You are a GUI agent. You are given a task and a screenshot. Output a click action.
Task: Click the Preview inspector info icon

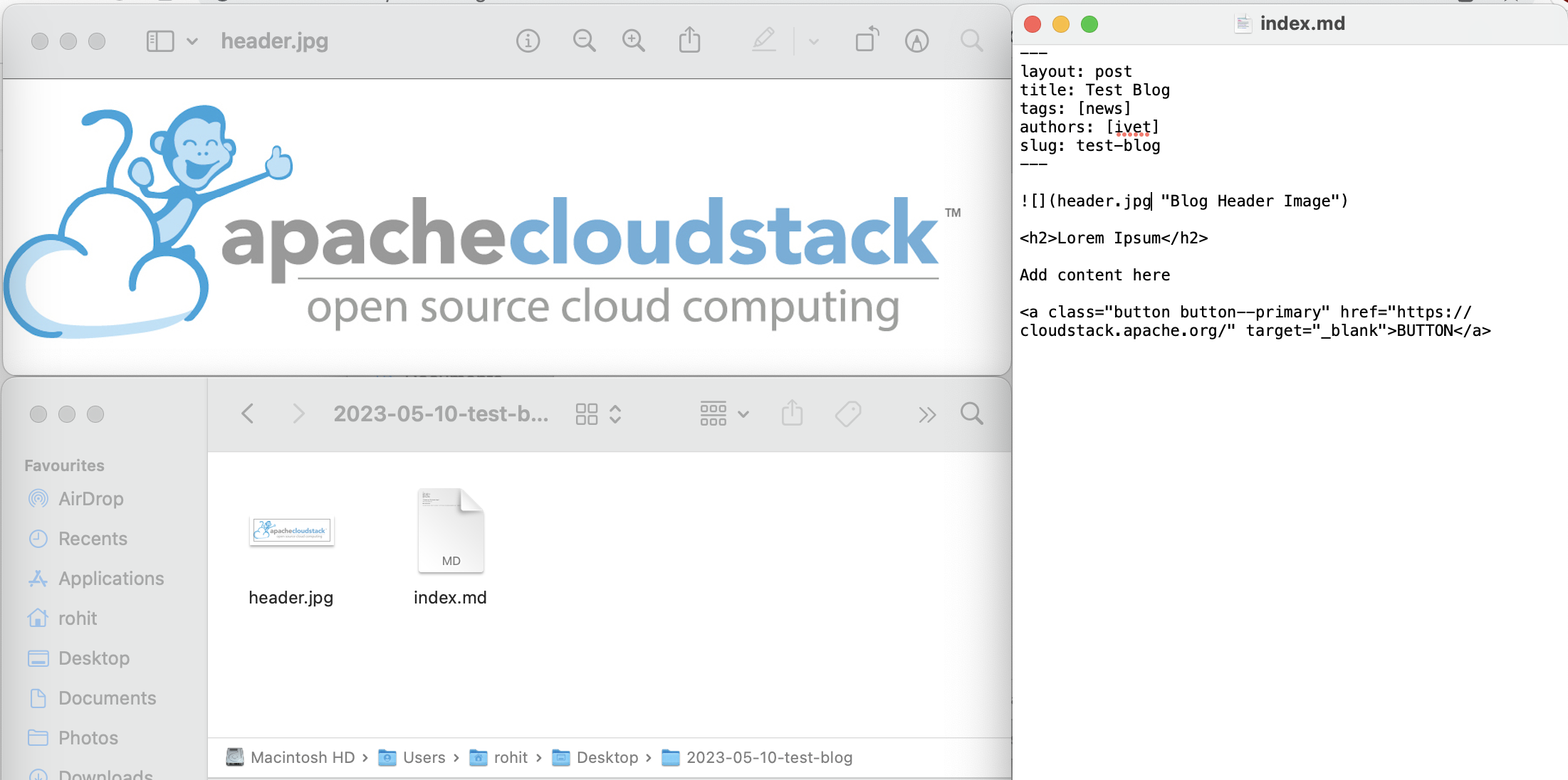click(x=528, y=41)
